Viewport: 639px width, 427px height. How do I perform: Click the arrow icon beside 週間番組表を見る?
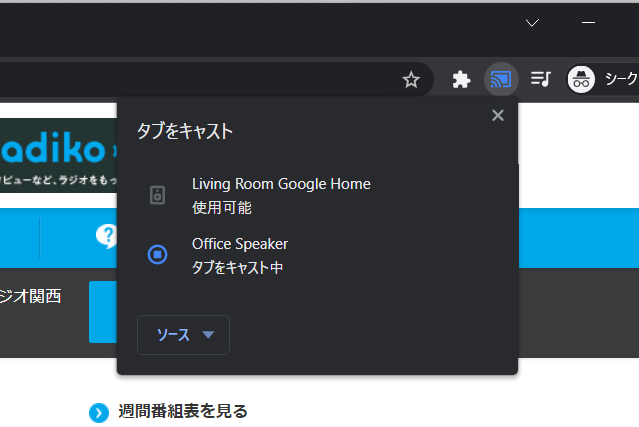[x=99, y=413]
